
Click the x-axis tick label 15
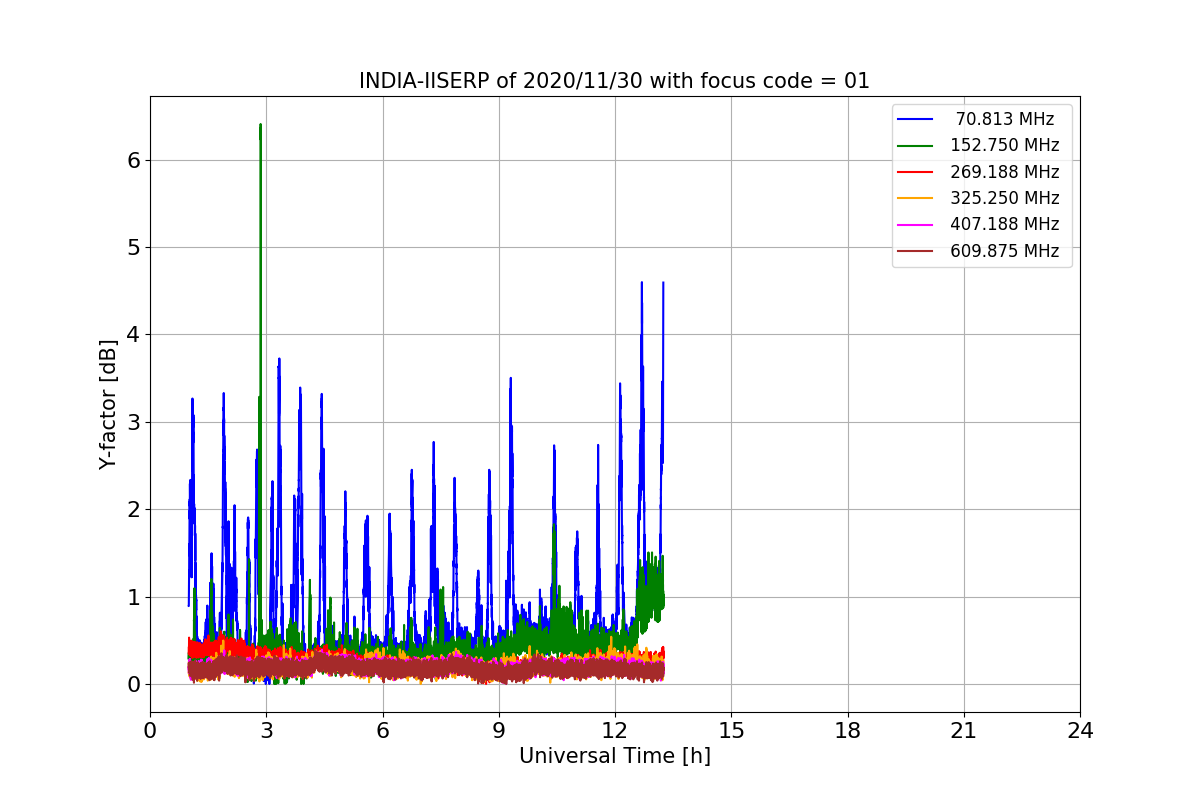tap(731, 731)
